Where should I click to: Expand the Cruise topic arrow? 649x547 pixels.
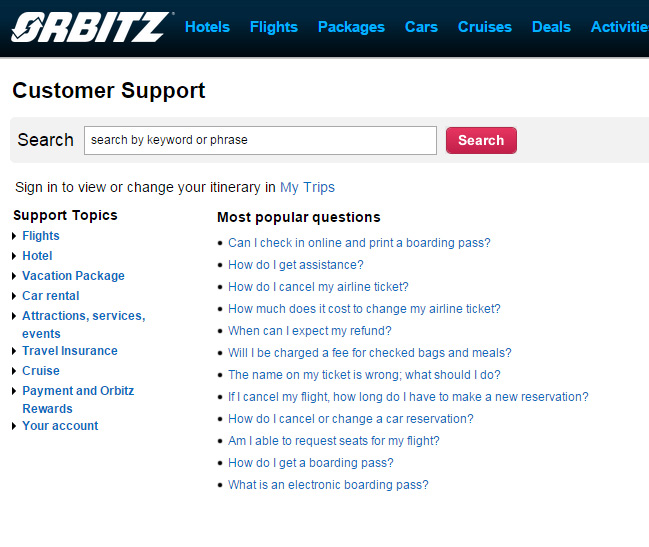(14, 371)
